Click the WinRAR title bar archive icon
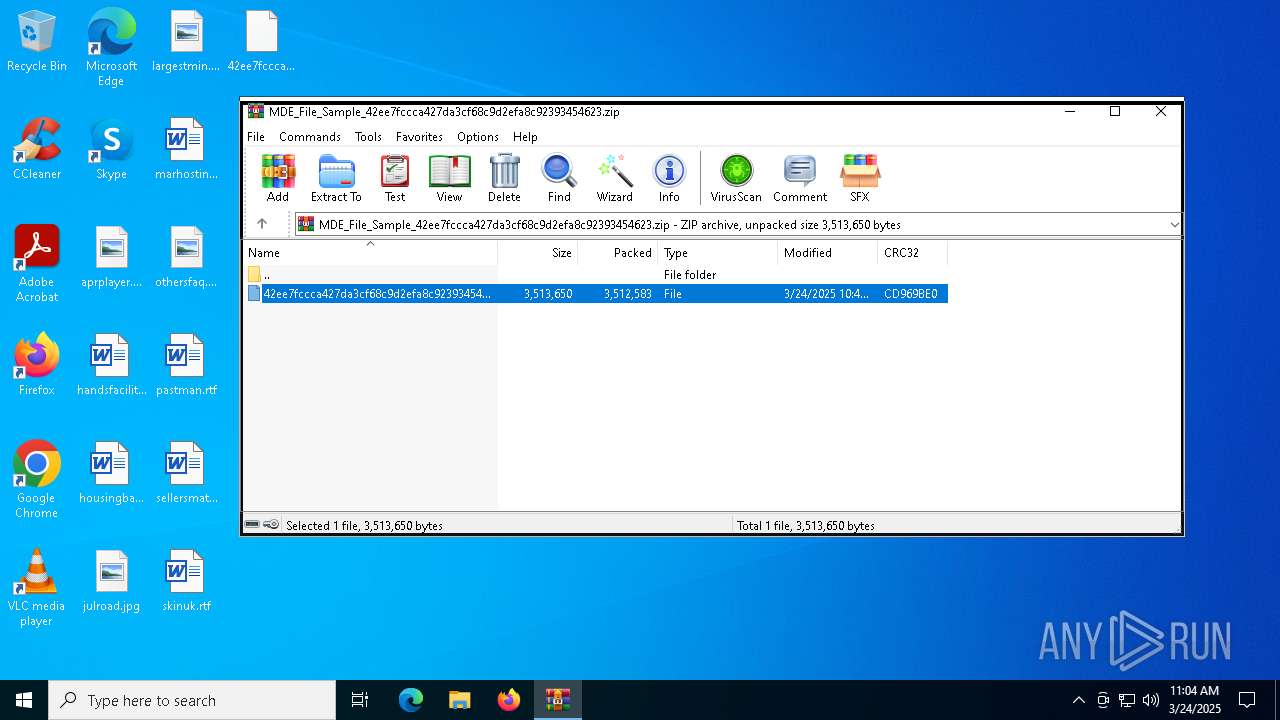 coord(256,111)
